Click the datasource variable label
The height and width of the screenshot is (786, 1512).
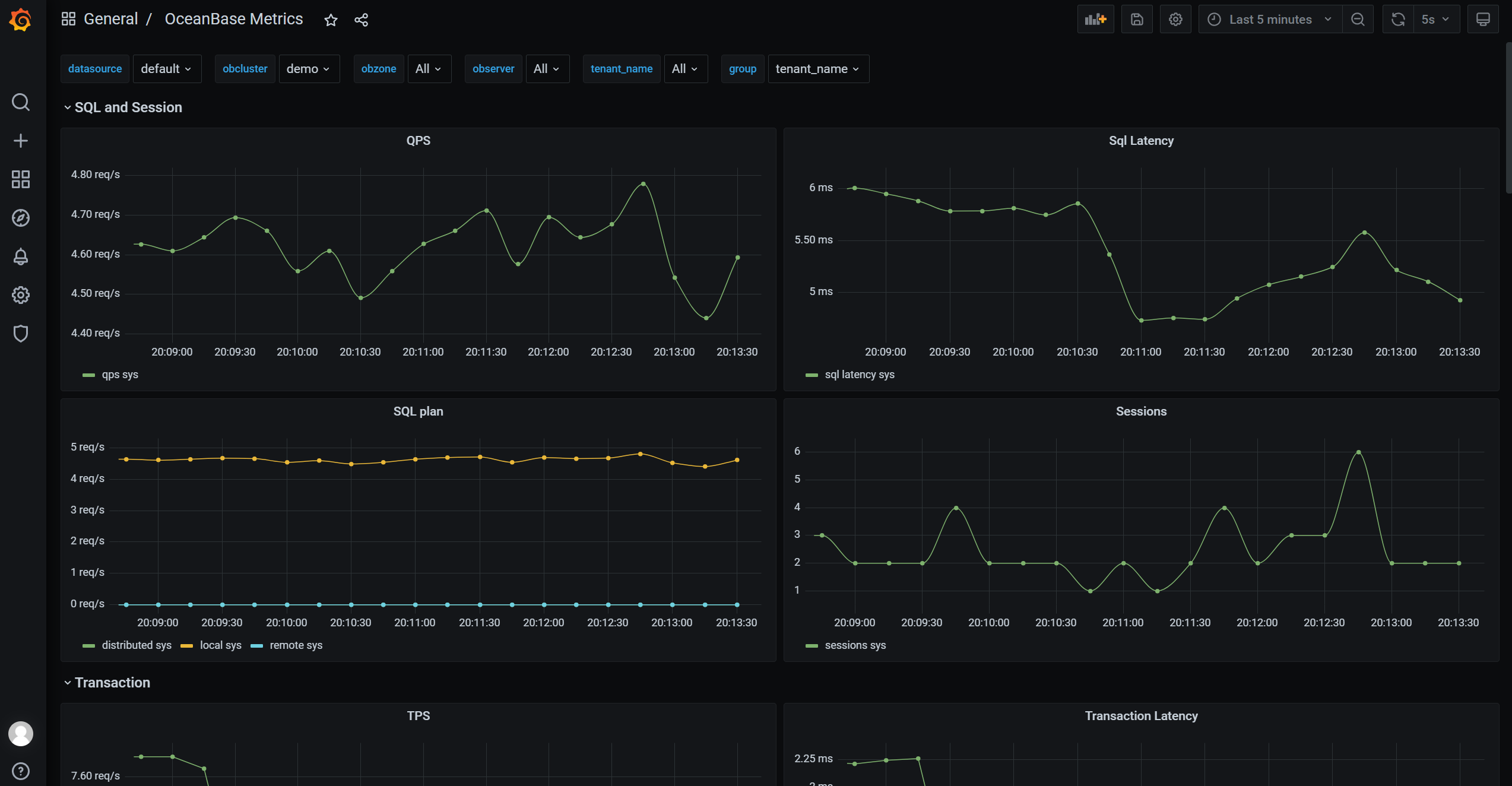(x=95, y=69)
